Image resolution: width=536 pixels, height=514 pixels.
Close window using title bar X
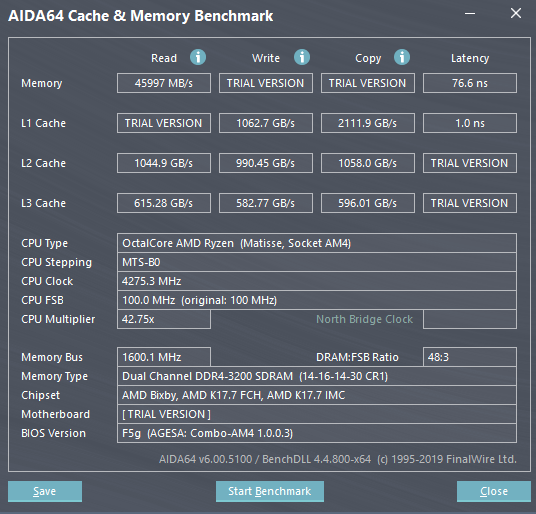516,14
